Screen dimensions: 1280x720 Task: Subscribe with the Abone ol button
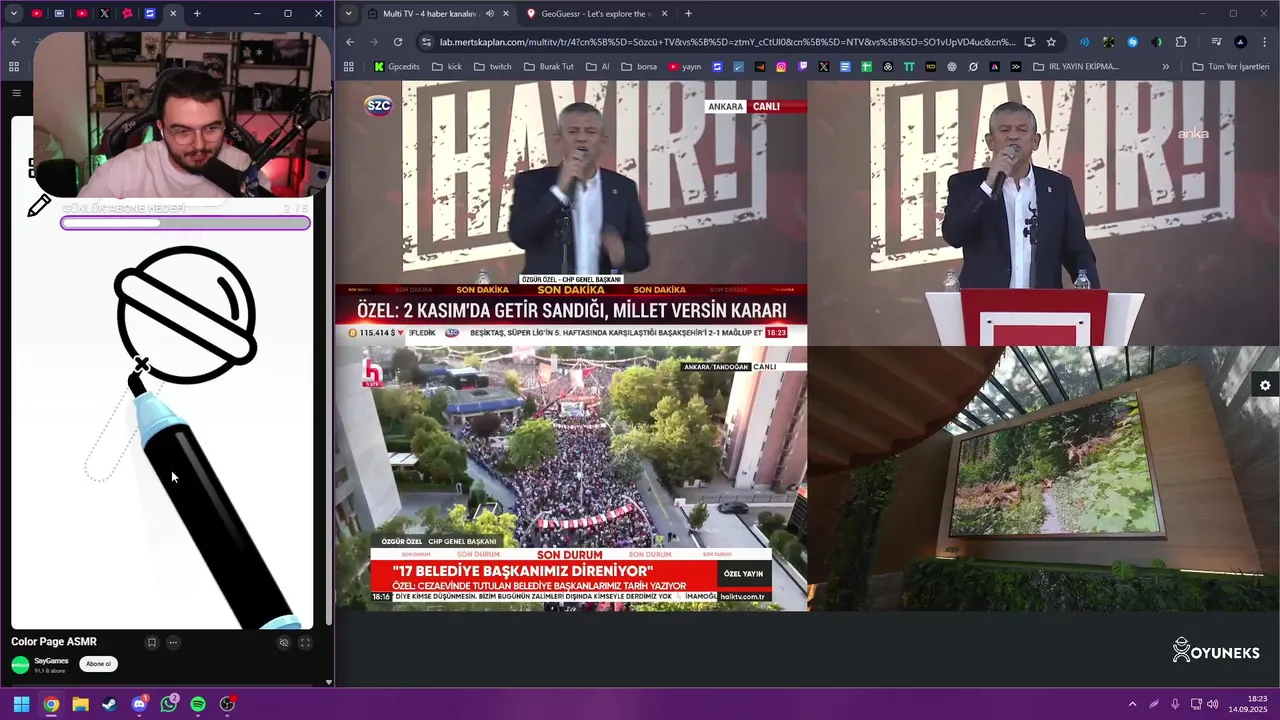[x=98, y=664]
